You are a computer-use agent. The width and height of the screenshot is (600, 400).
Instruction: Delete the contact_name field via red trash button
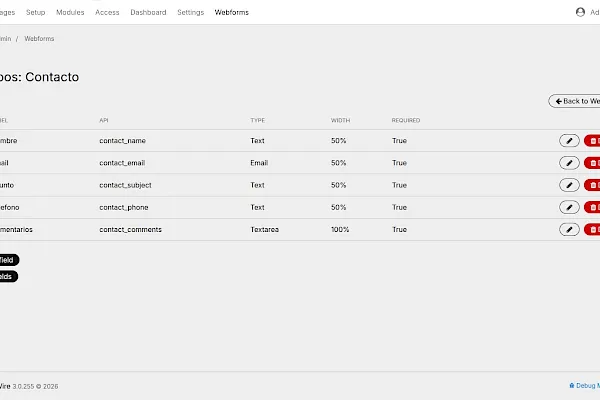[x=592, y=141]
